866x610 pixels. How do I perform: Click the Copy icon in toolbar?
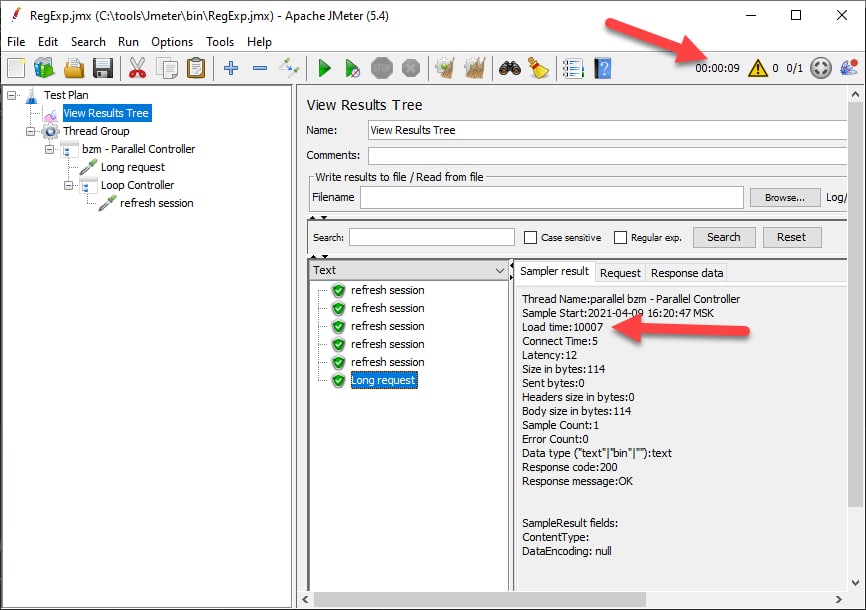167,69
